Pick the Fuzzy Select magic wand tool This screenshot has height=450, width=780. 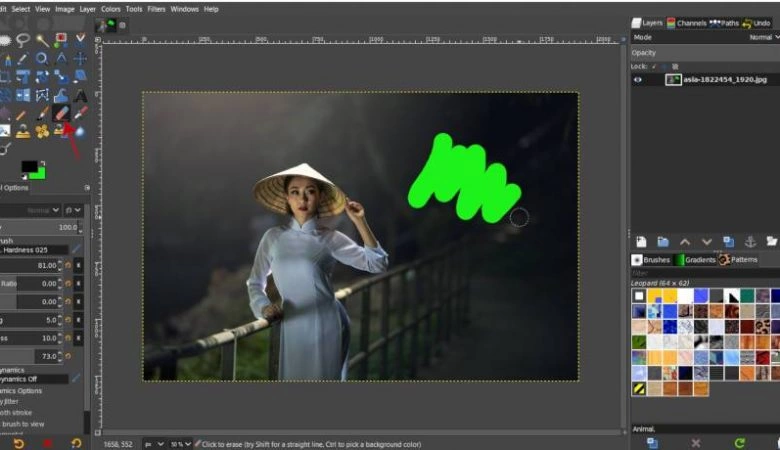42,41
